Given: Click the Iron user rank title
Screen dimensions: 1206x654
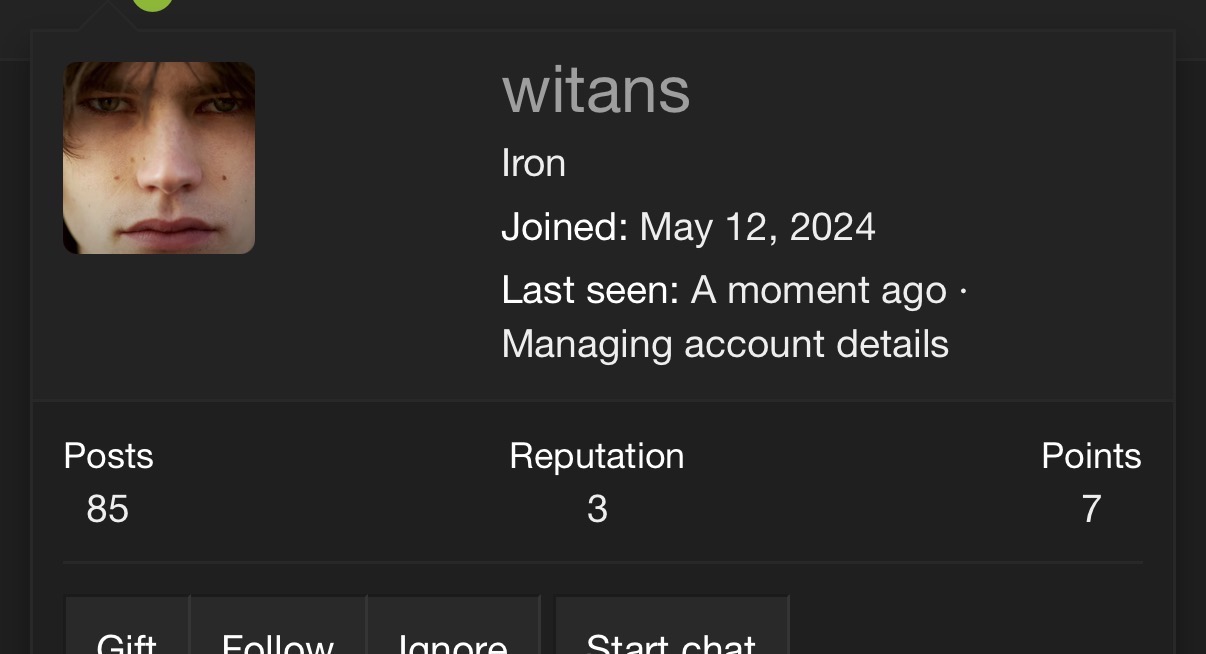Looking at the screenshot, I should (x=533, y=163).
